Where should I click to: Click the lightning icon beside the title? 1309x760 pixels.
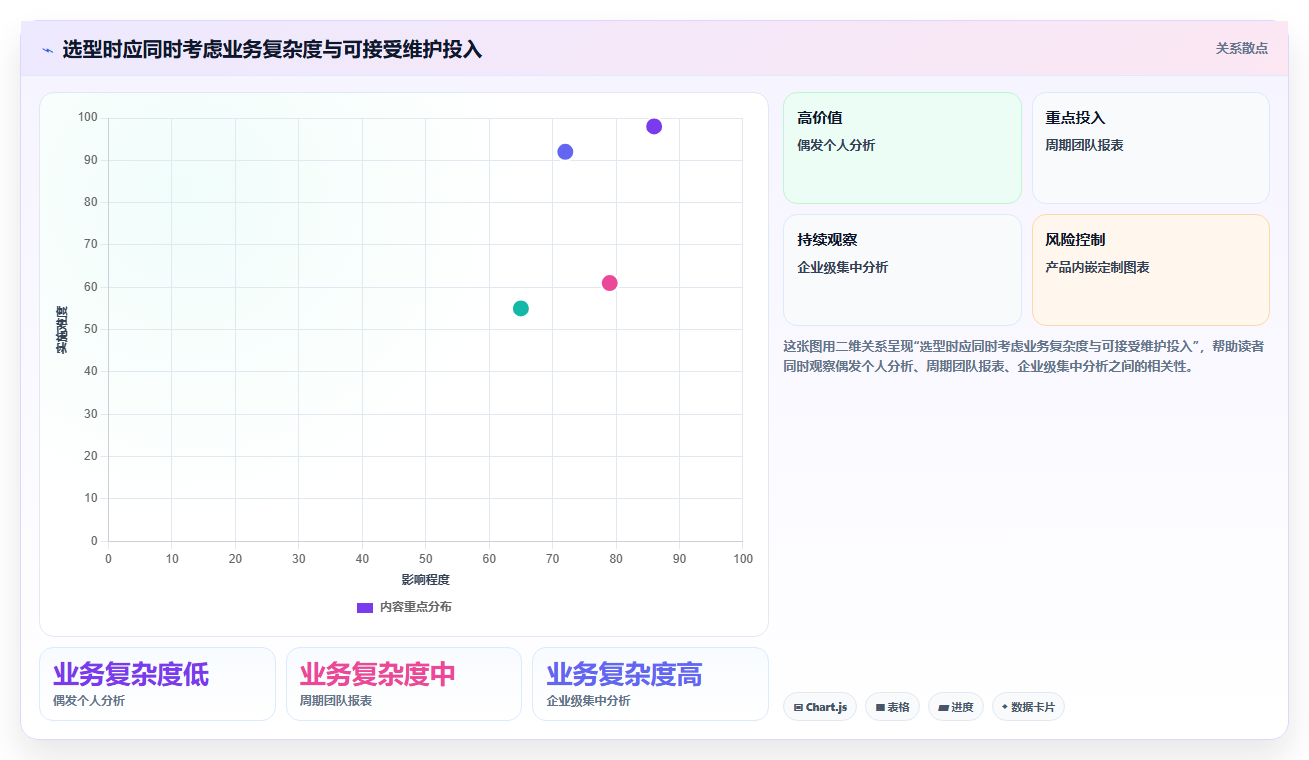coord(47,50)
